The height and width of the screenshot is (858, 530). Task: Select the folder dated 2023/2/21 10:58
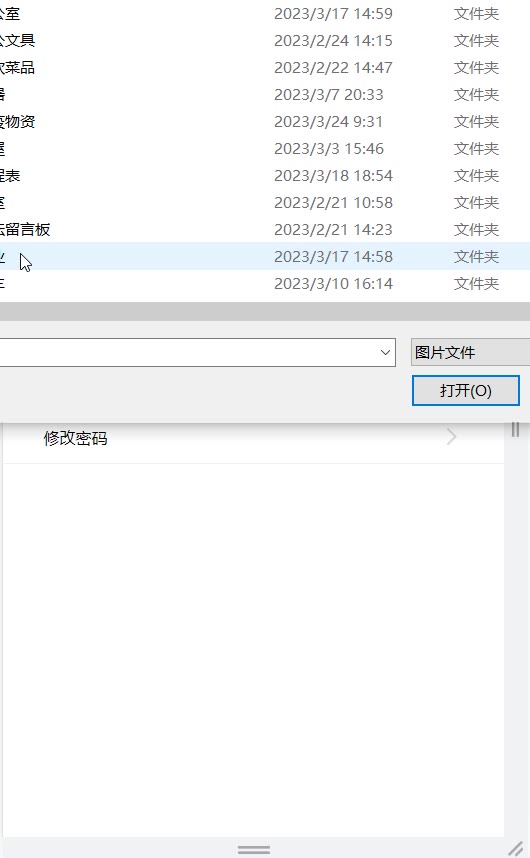(x=265, y=202)
